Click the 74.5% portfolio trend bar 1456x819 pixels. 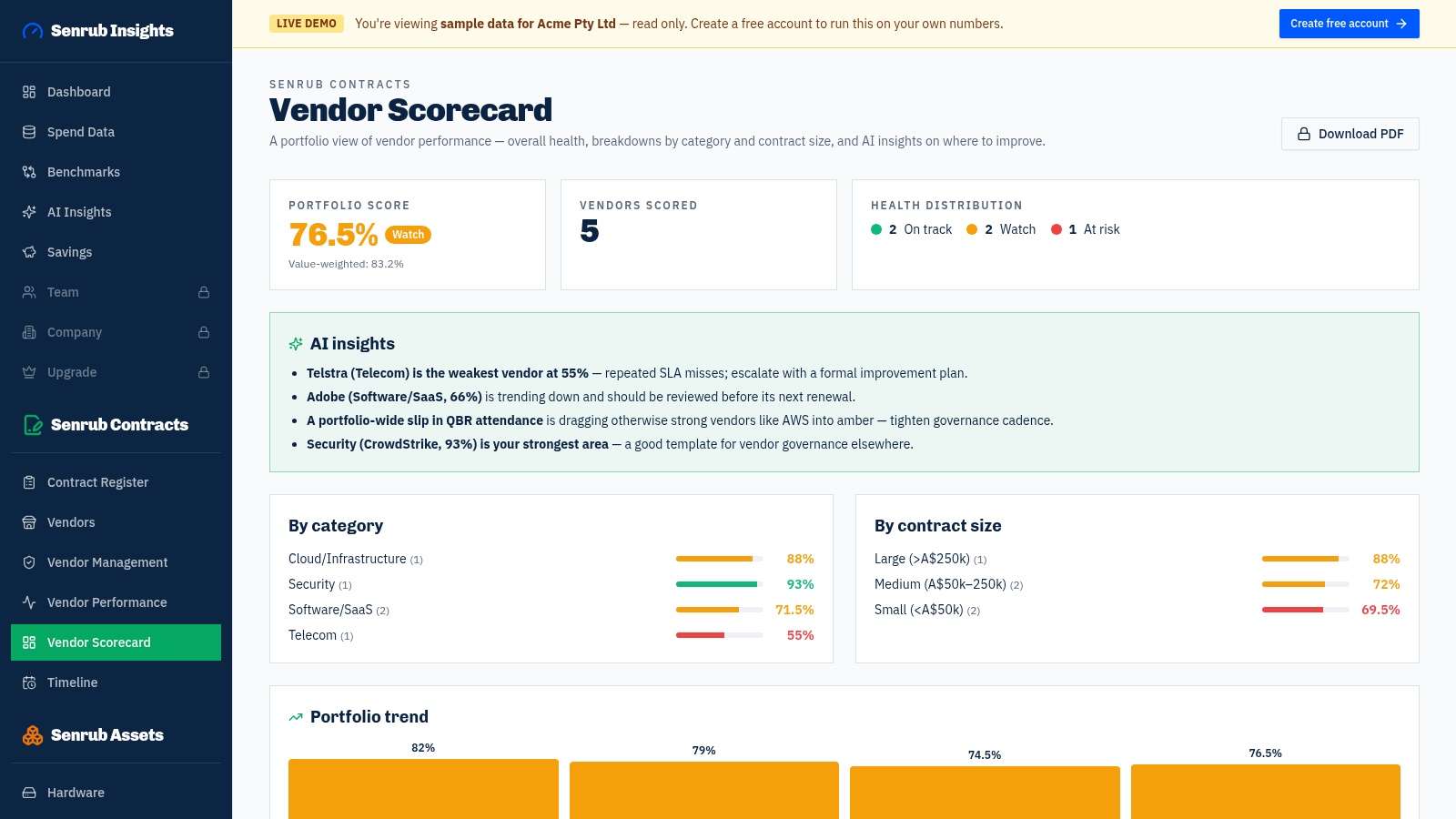pos(985,793)
